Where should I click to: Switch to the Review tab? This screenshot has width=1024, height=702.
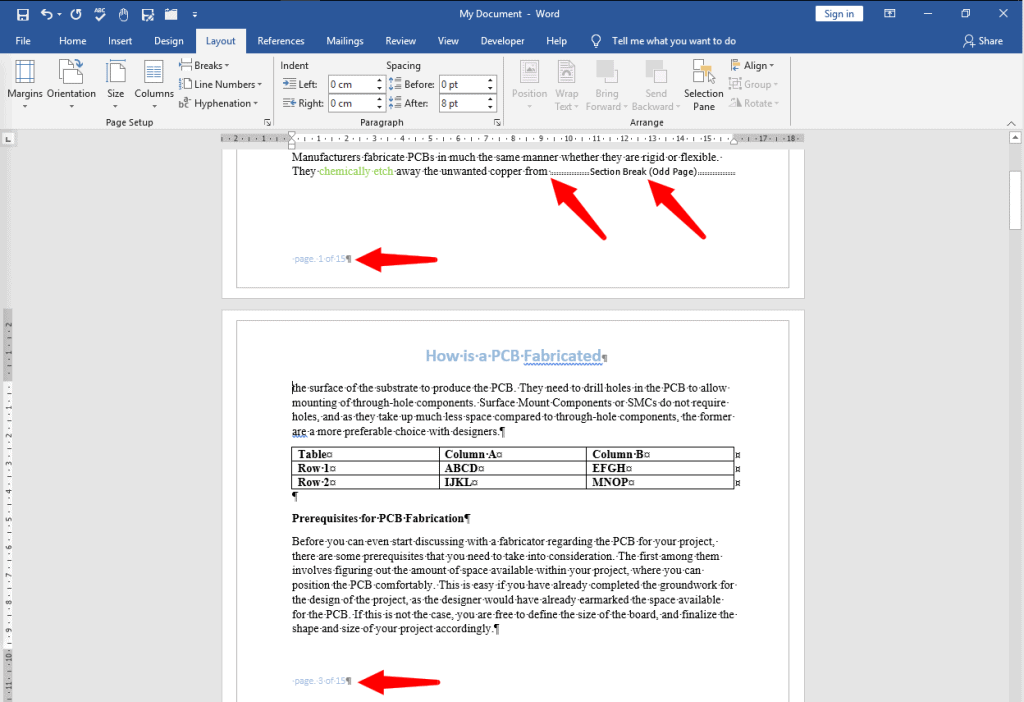400,40
